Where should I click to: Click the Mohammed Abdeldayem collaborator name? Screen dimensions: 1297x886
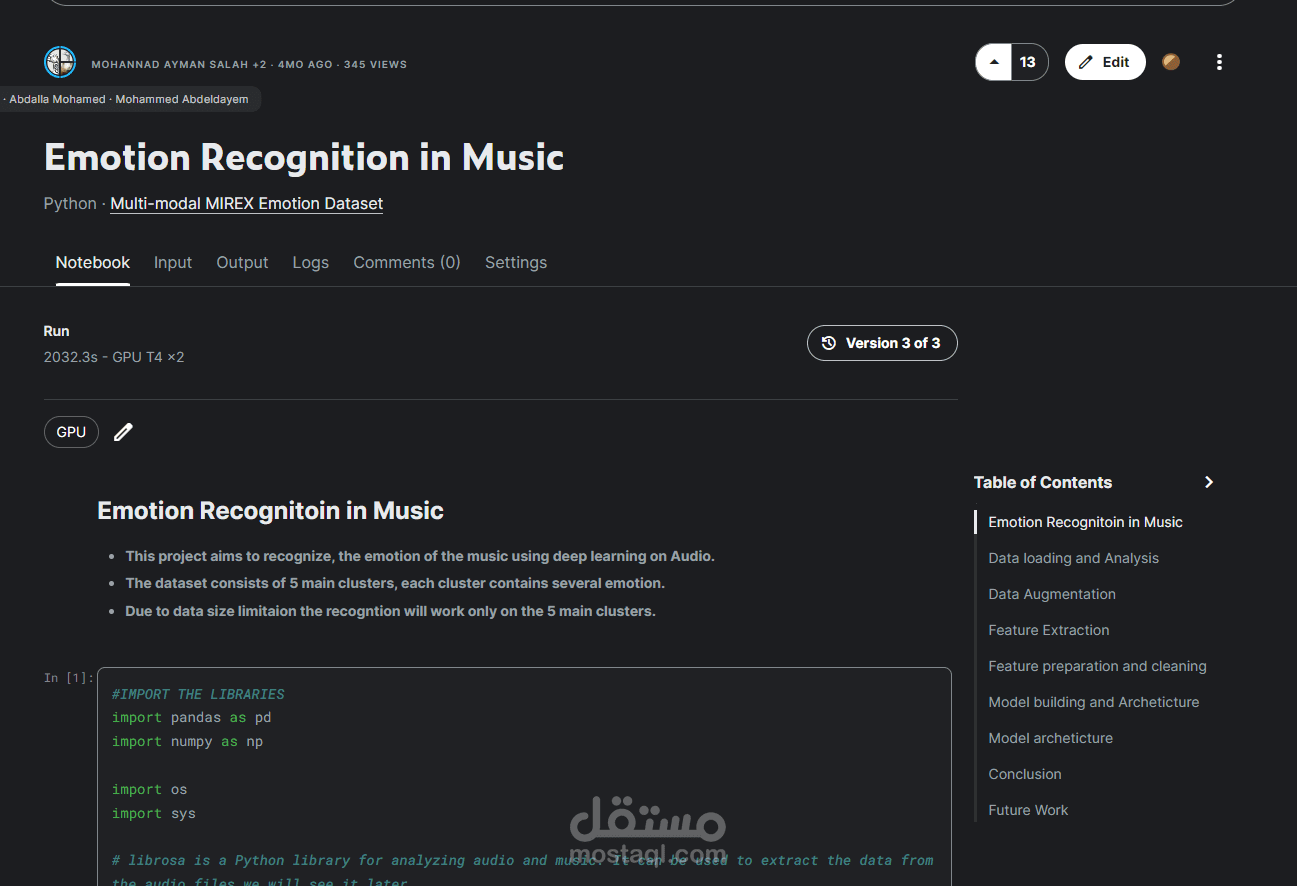(182, 99)
